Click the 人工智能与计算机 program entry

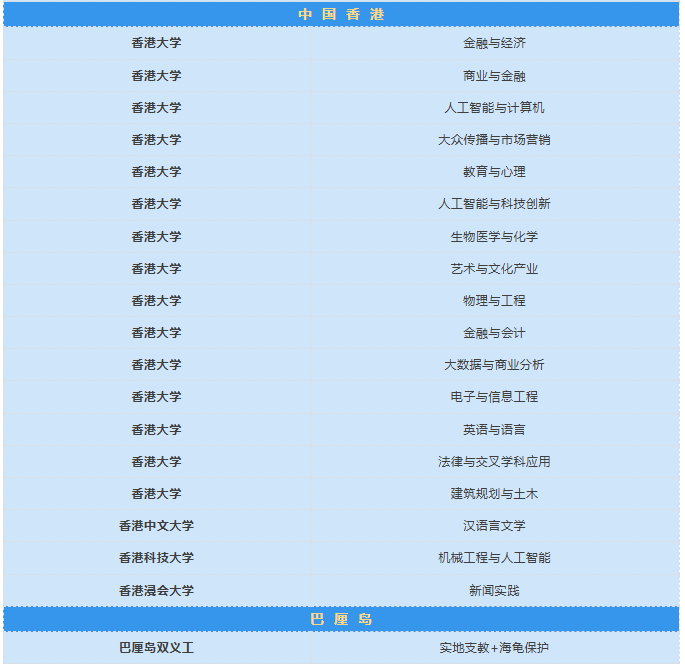pos(494,108)
